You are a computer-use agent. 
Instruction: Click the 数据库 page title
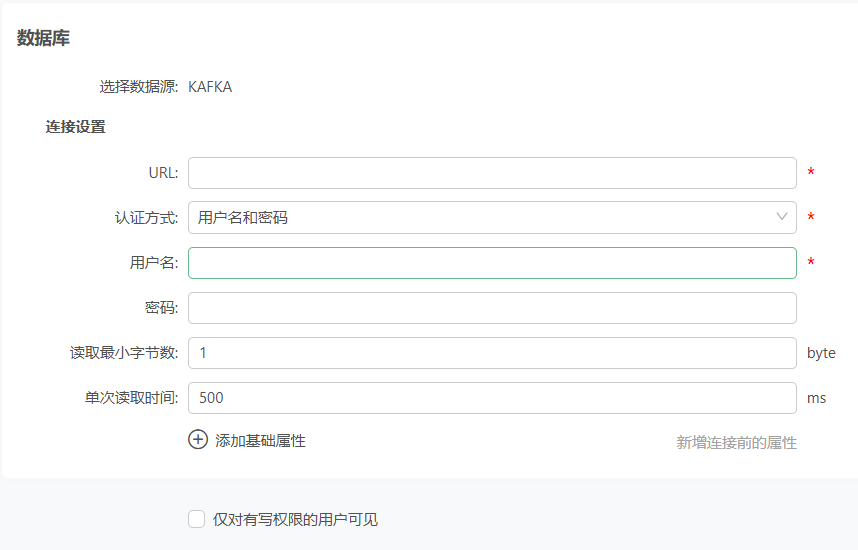point(43,38)
